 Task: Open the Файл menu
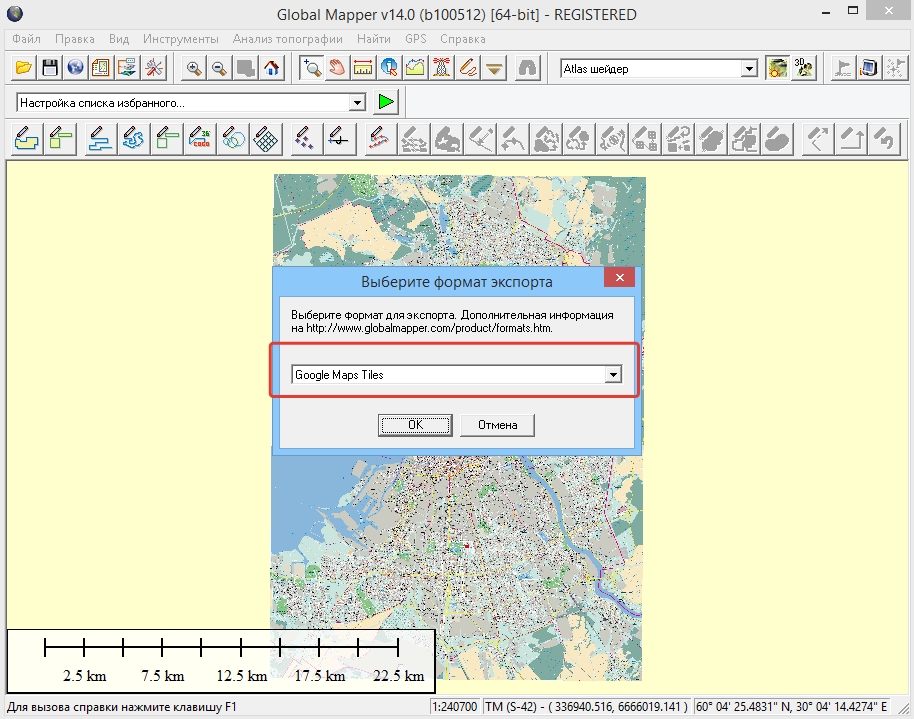(27, 39)
